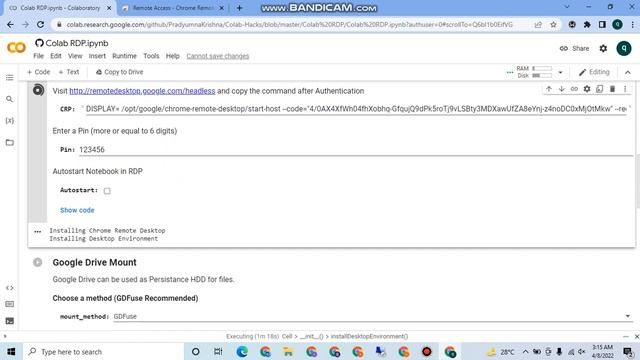This screenshot has width=640, height=360.
Task: Open the Edit menu
Action: click(56, 56)
